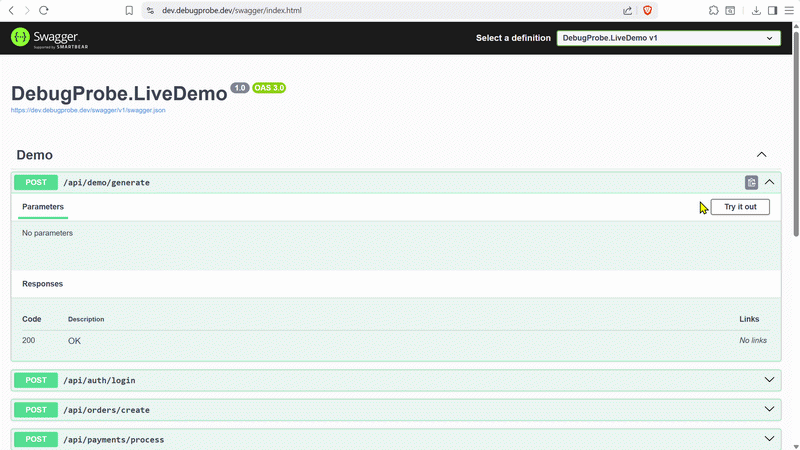
Task: Click the 200 response code
Action: click(29, 340)
